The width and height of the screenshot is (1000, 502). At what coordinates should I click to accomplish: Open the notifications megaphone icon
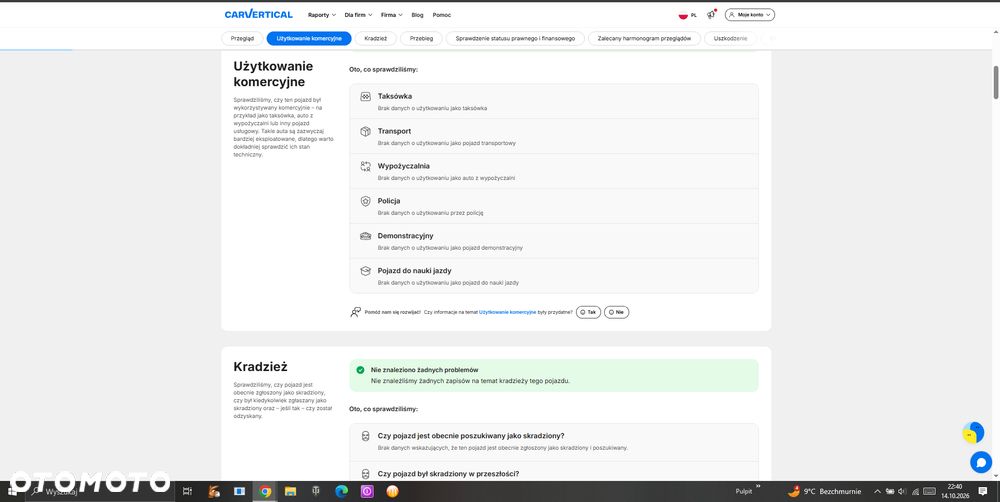pyautogui.click(x=711, y=14)
